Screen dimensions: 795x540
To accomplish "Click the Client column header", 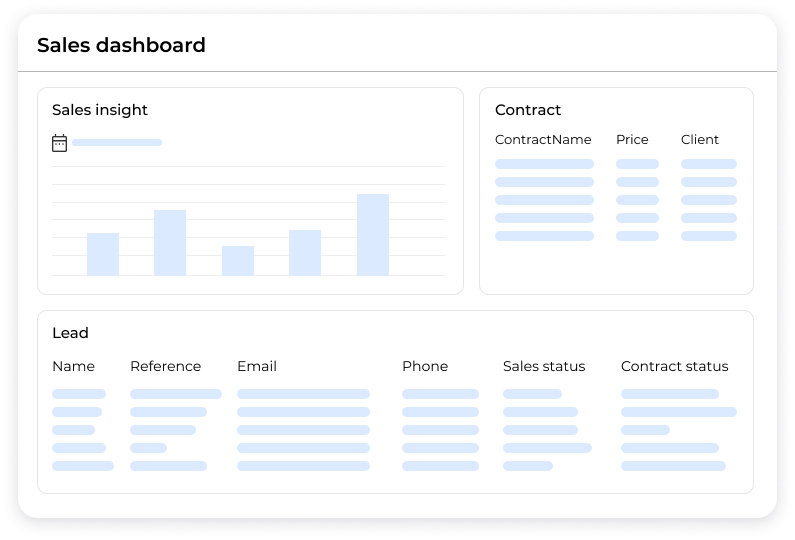I will pos(700,140).
